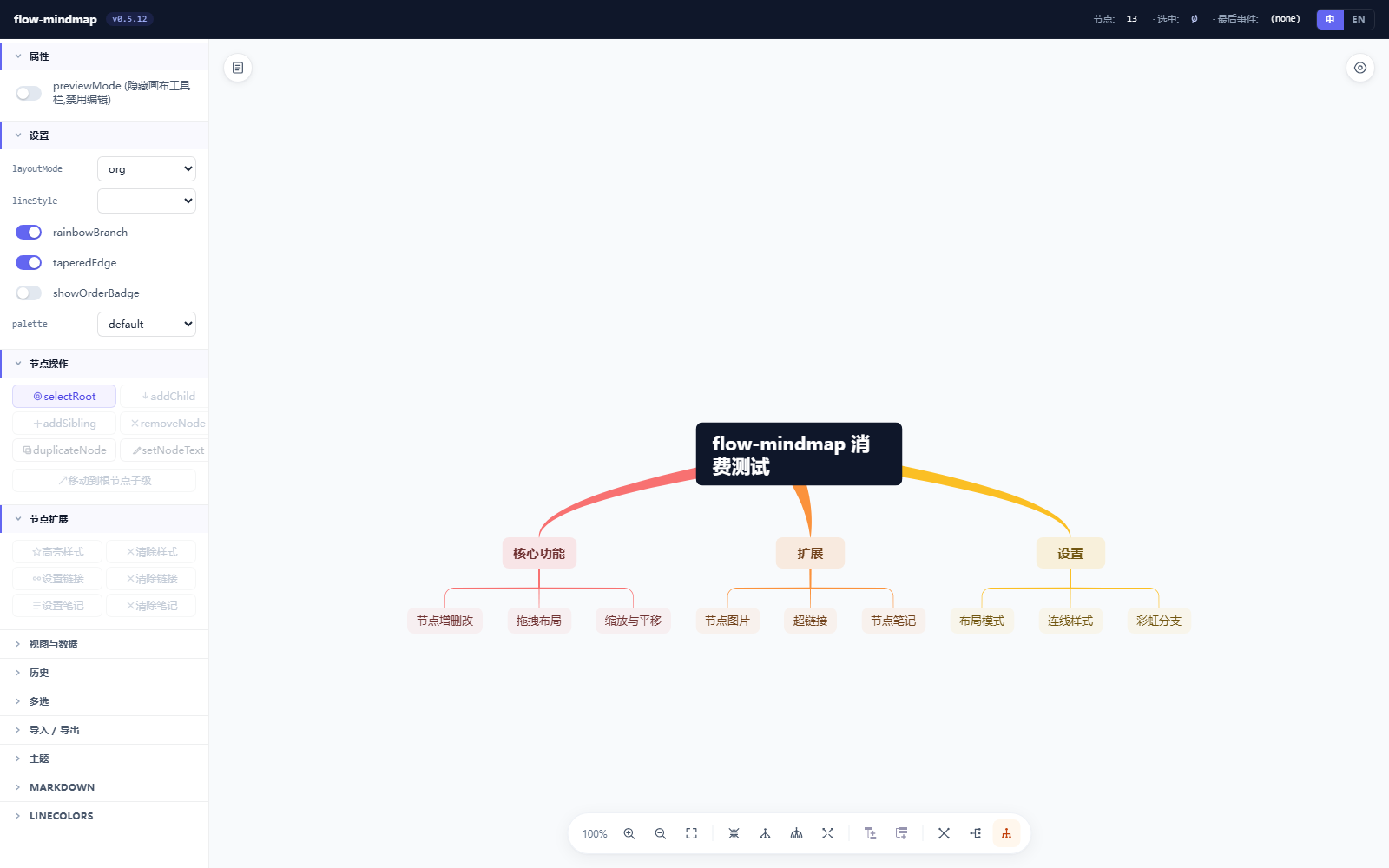1389x868 pixels.
Task: Click the add sibling node toolbar icon
Action: (902, 833)
